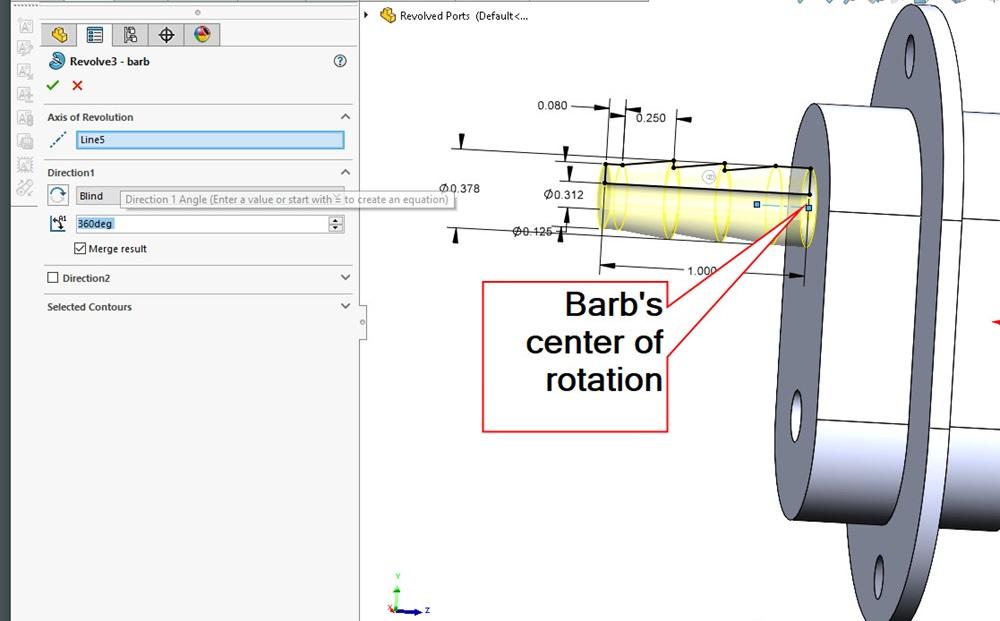Collapse the Axis of Revolution section
Image resolution: width=1000 pixels, height=621 pixels.
[x=345, y=117]
